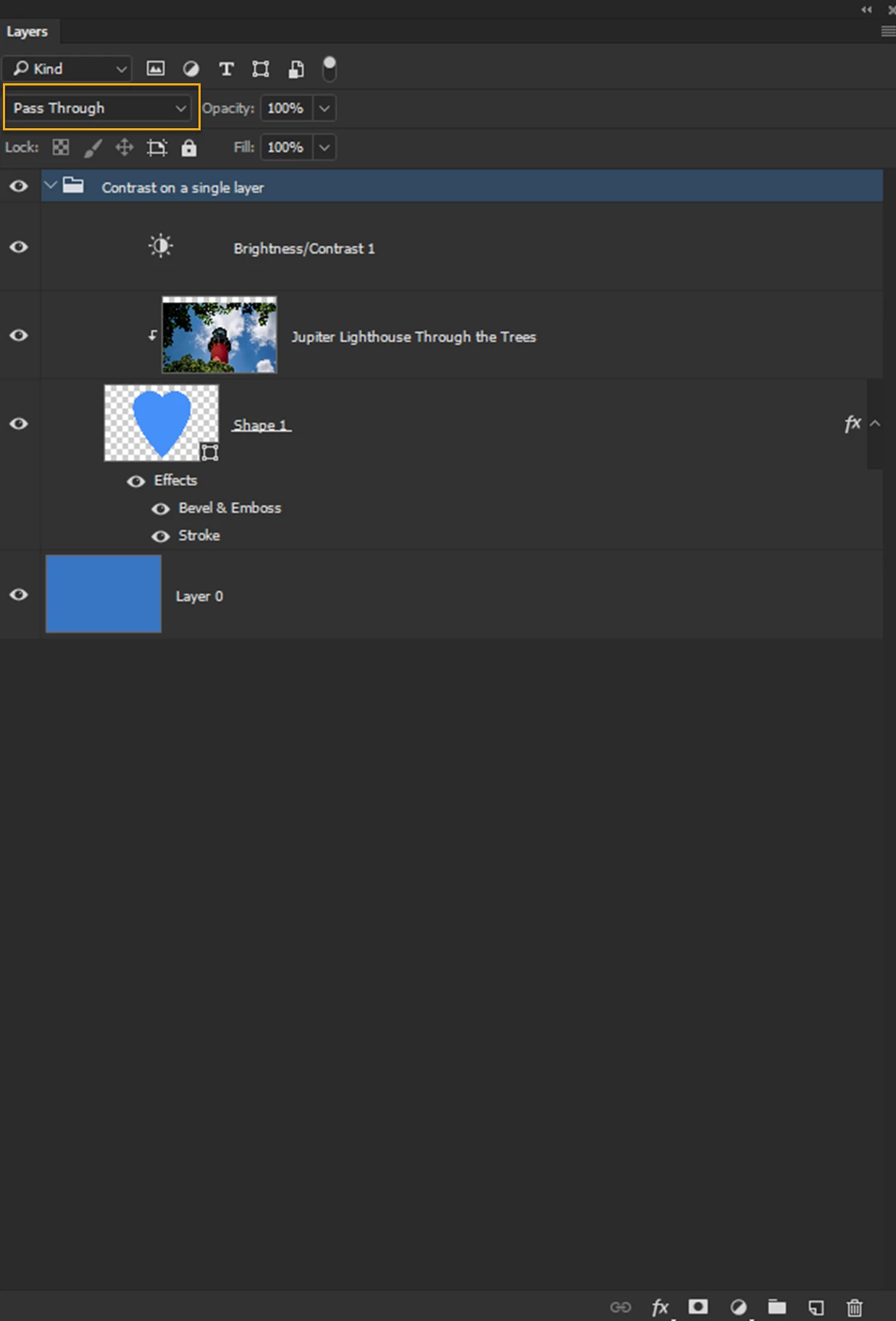The image size is (896, 1321).
Task: Lock position move icon
Action: coord(125,148)
